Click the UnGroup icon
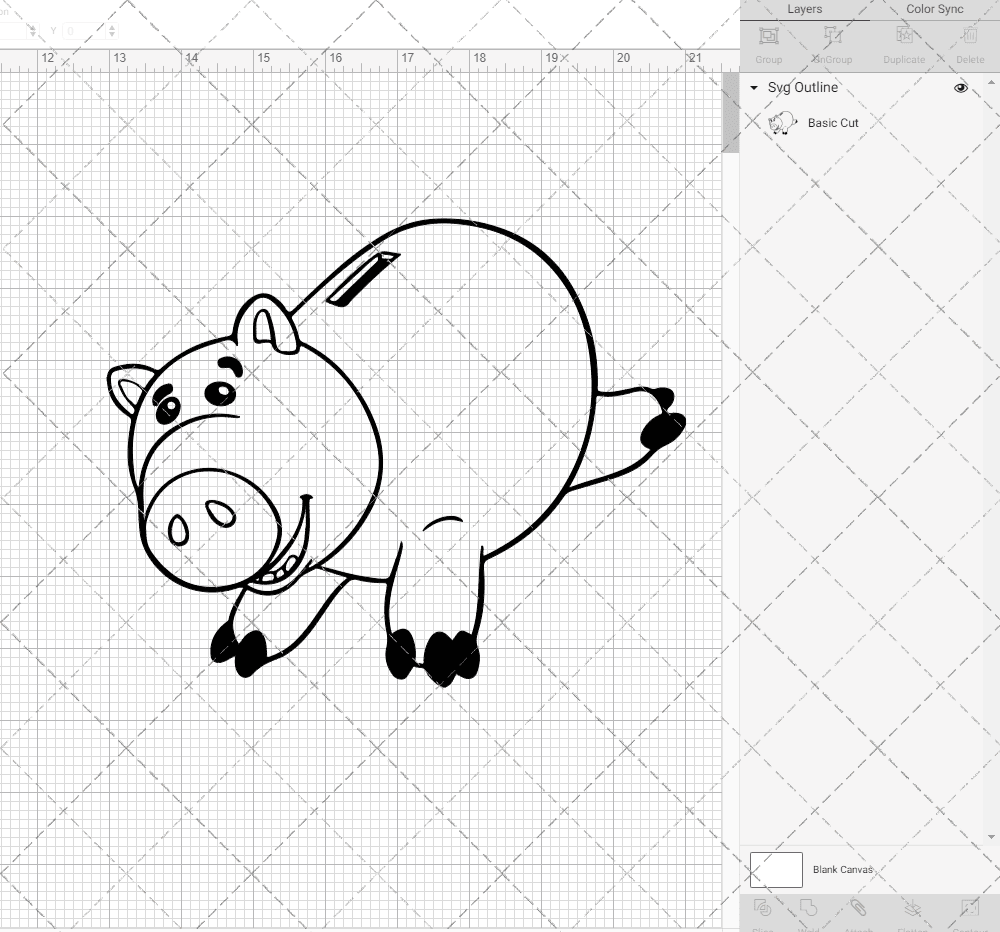The width and height of the screenshot is (1000, 932). (831, 37)
